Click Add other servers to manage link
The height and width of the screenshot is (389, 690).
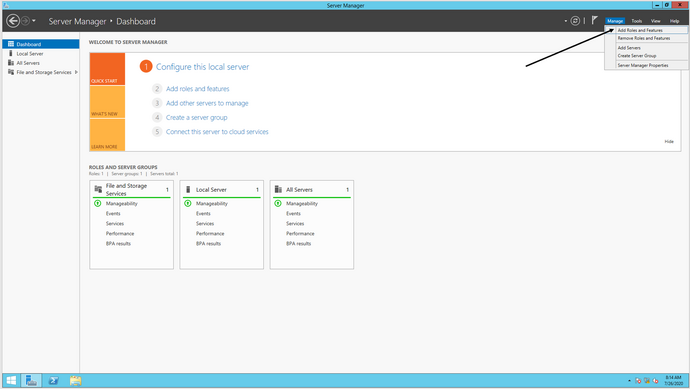[x=207, y=103]
